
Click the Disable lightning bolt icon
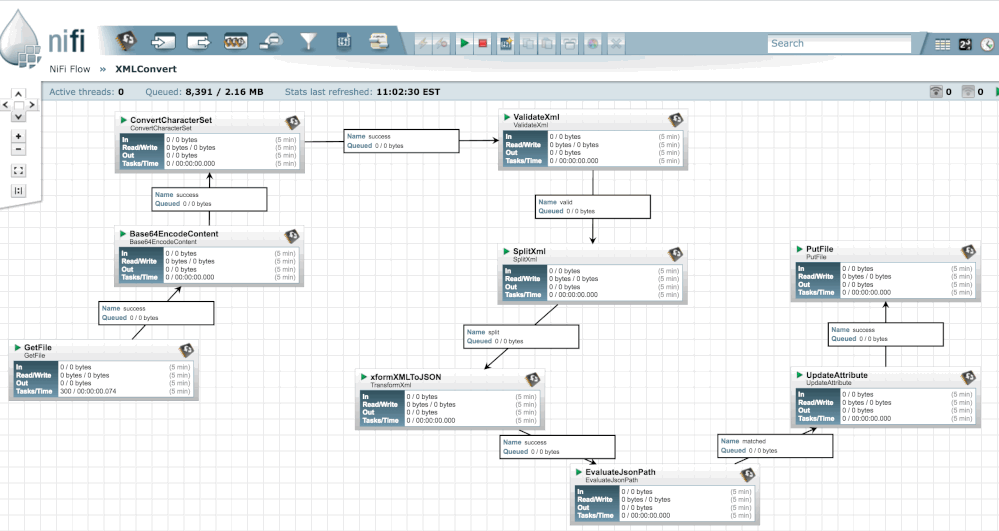442,43
